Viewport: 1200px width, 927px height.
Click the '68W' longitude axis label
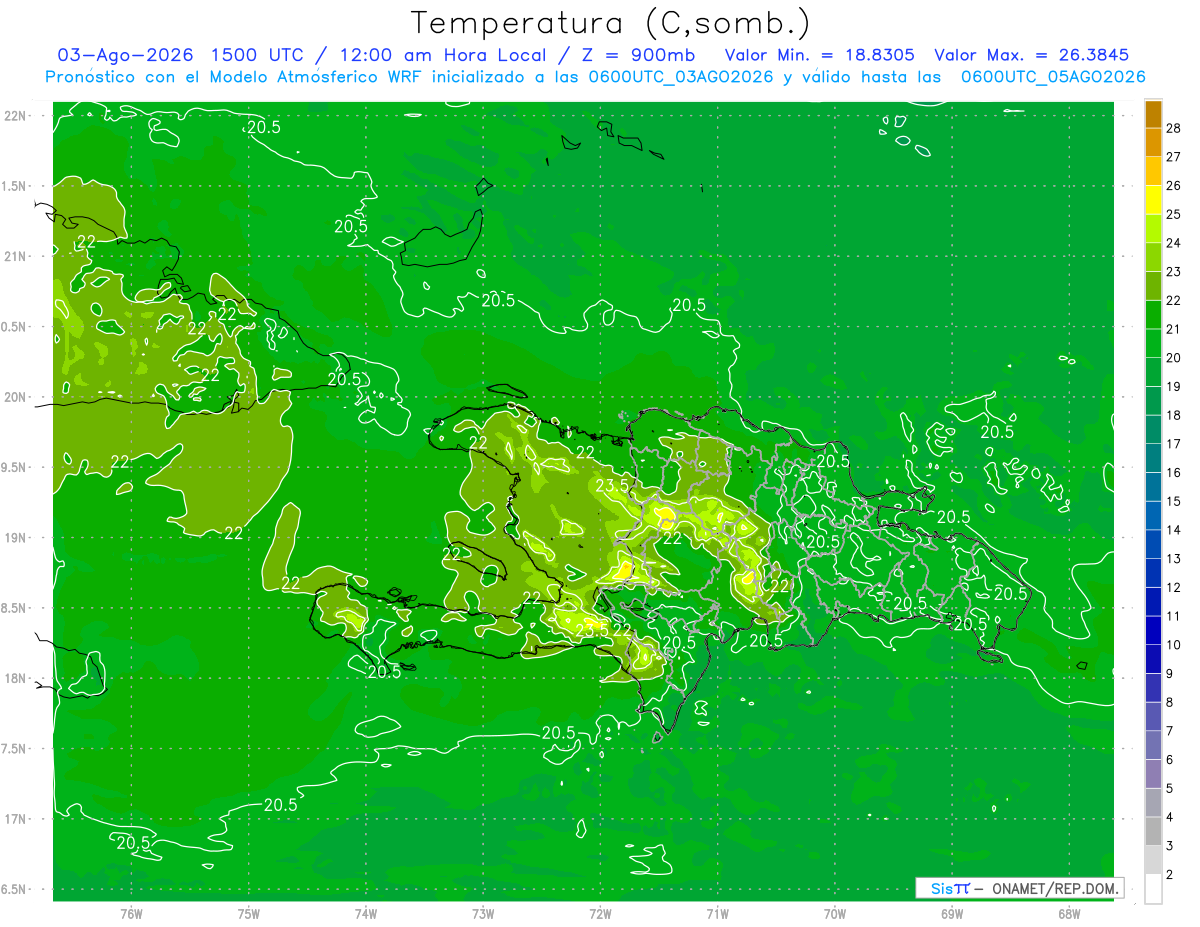click(1069, 913)
